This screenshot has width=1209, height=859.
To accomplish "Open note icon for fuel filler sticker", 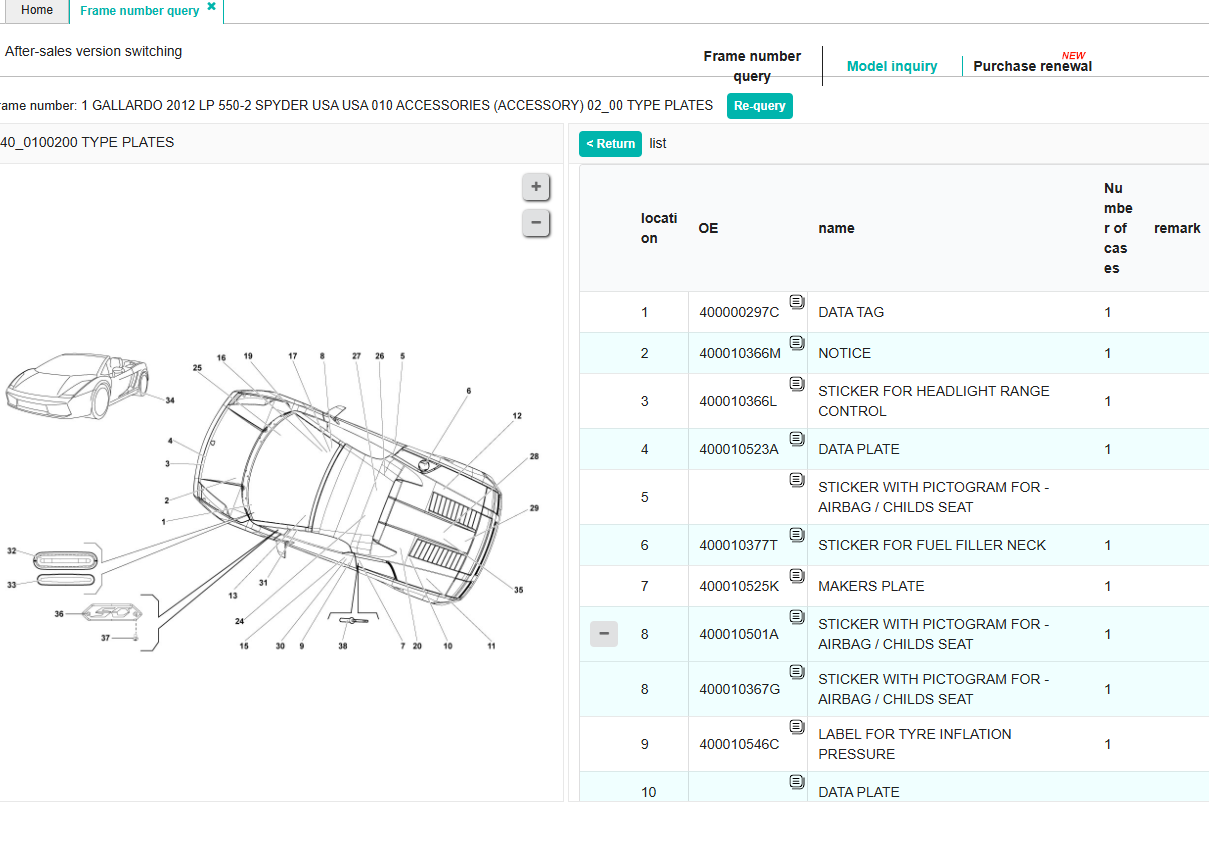I will click(x=796, y=535).
